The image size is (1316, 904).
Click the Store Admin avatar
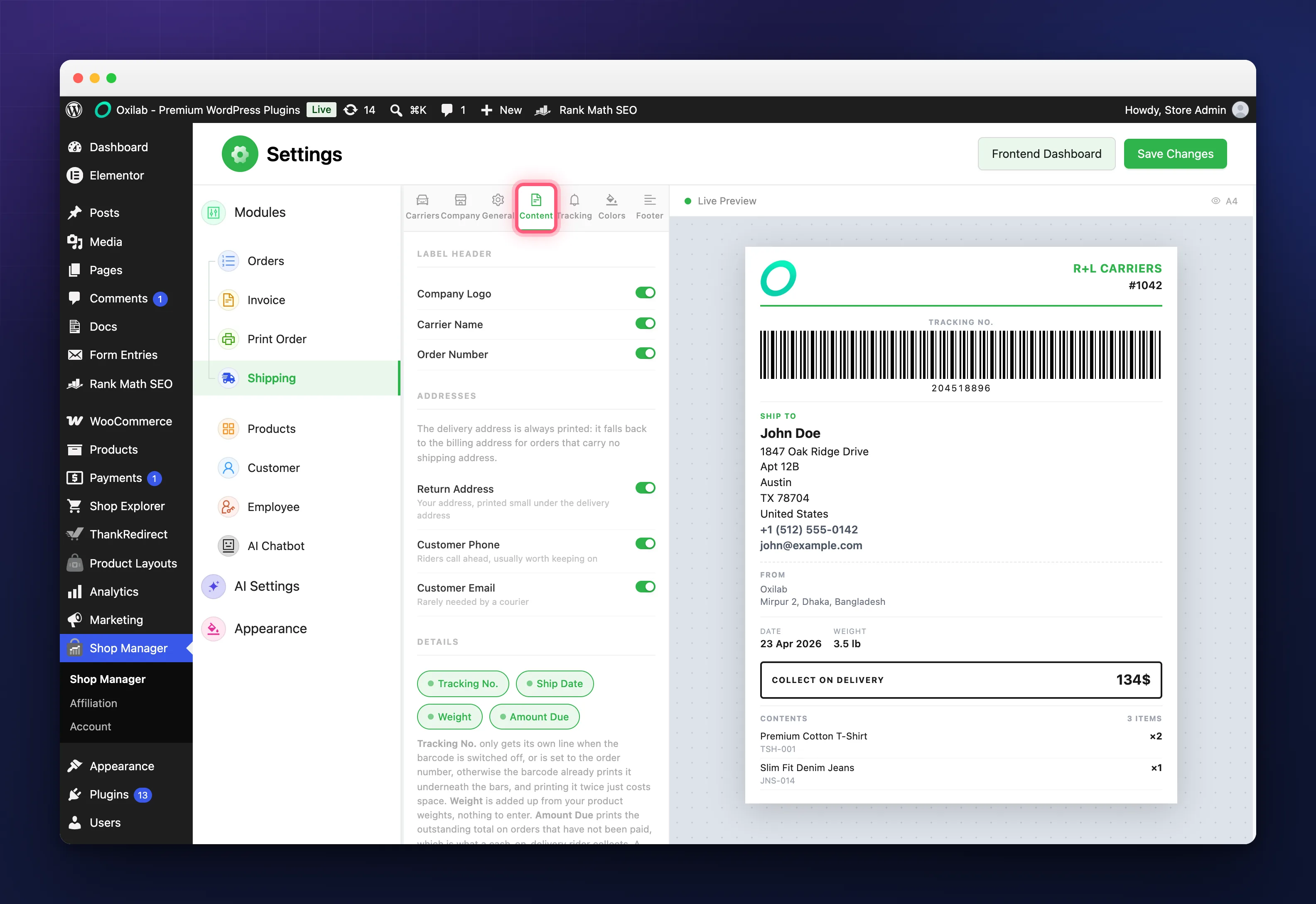pos(1240,110)
